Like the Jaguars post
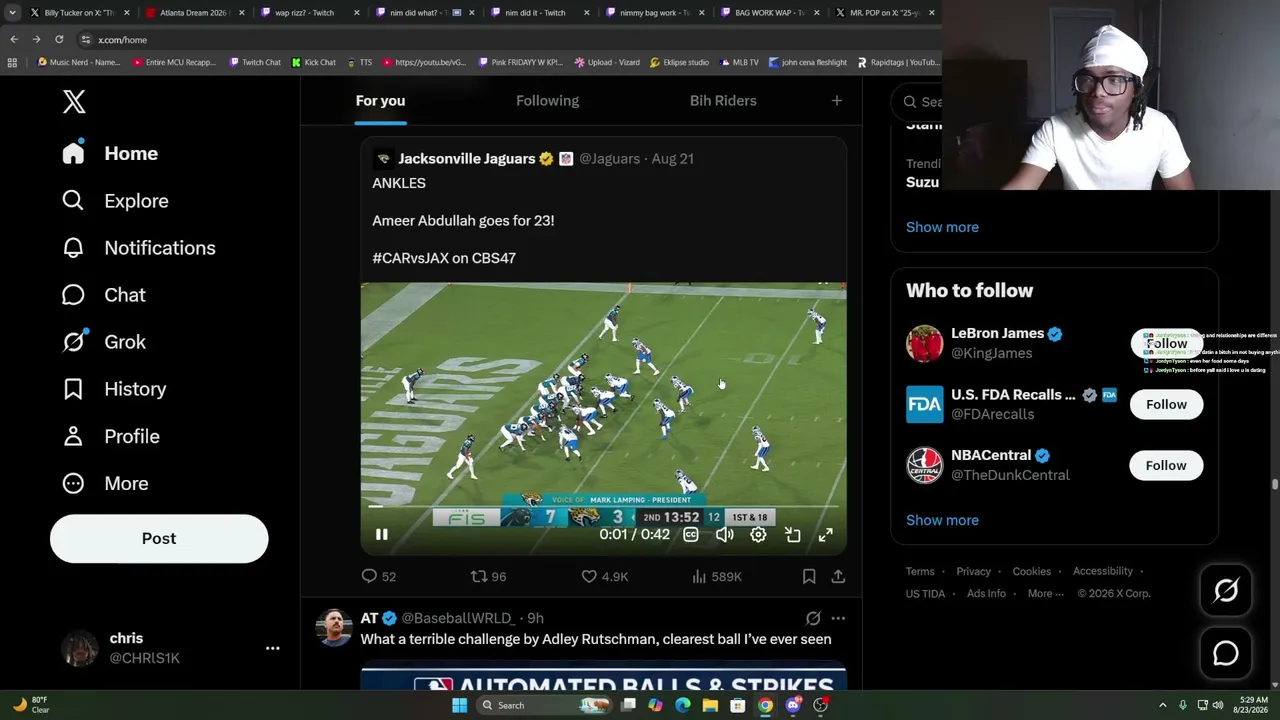 coord(604,576)
